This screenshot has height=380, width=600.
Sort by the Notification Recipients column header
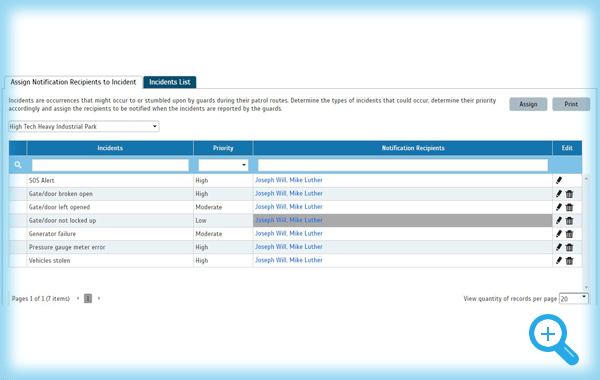[x=403, y=148]
